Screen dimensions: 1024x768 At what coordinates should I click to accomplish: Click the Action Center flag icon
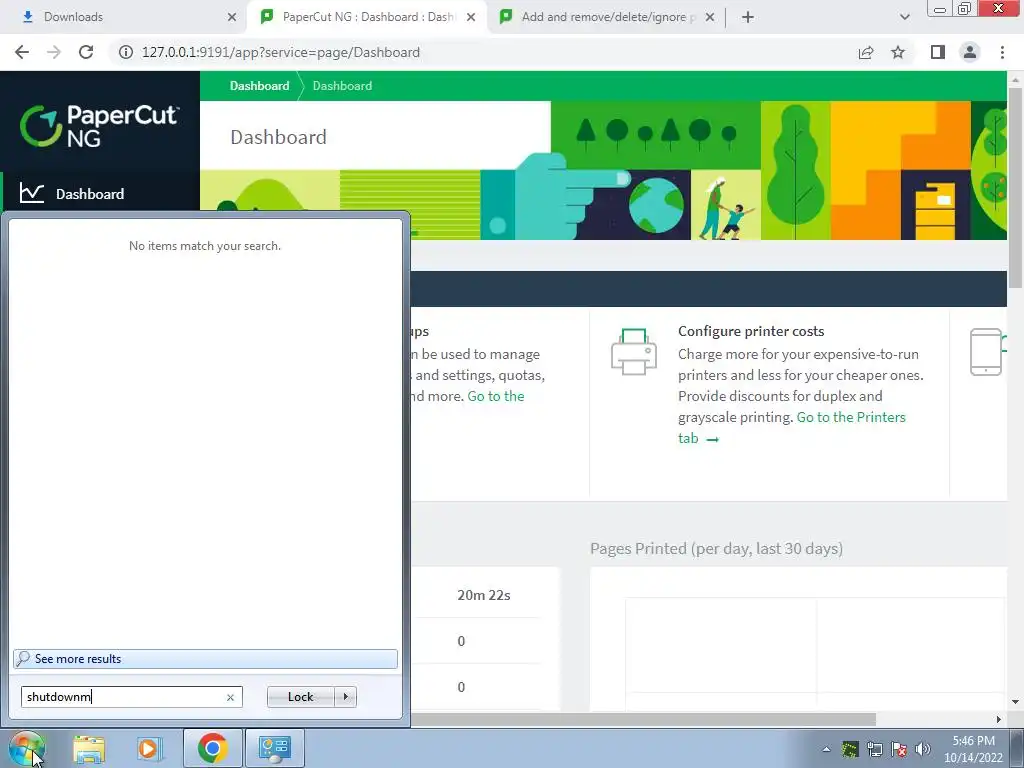pyautogui.click(x=899, y=749)
